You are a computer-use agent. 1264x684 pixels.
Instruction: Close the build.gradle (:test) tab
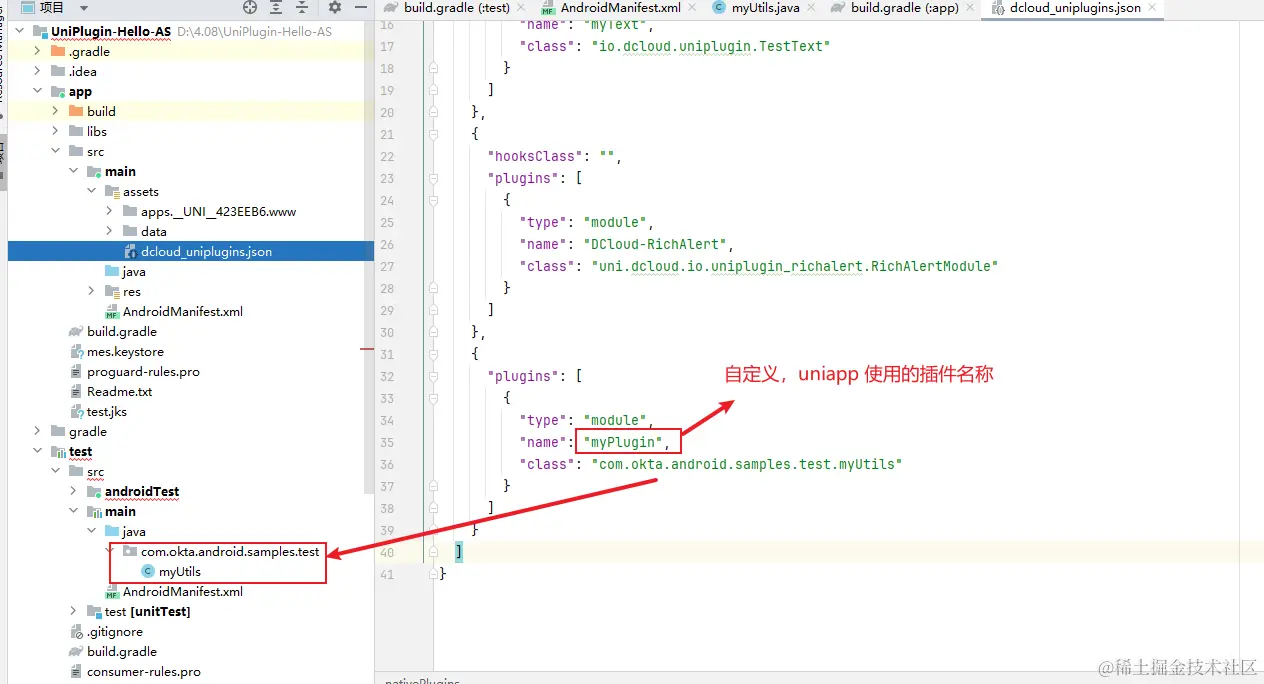[x=520, y=7]
